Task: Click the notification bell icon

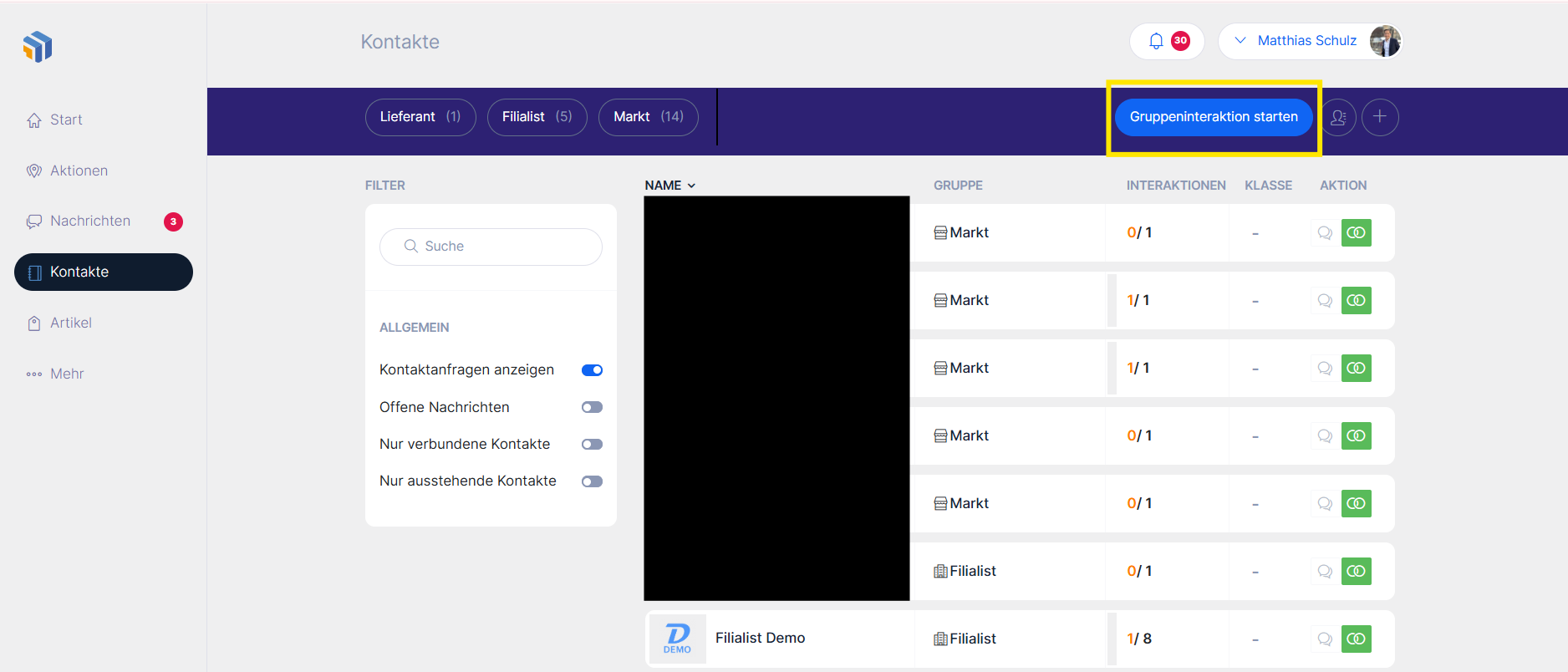Action: [1156, 41]
